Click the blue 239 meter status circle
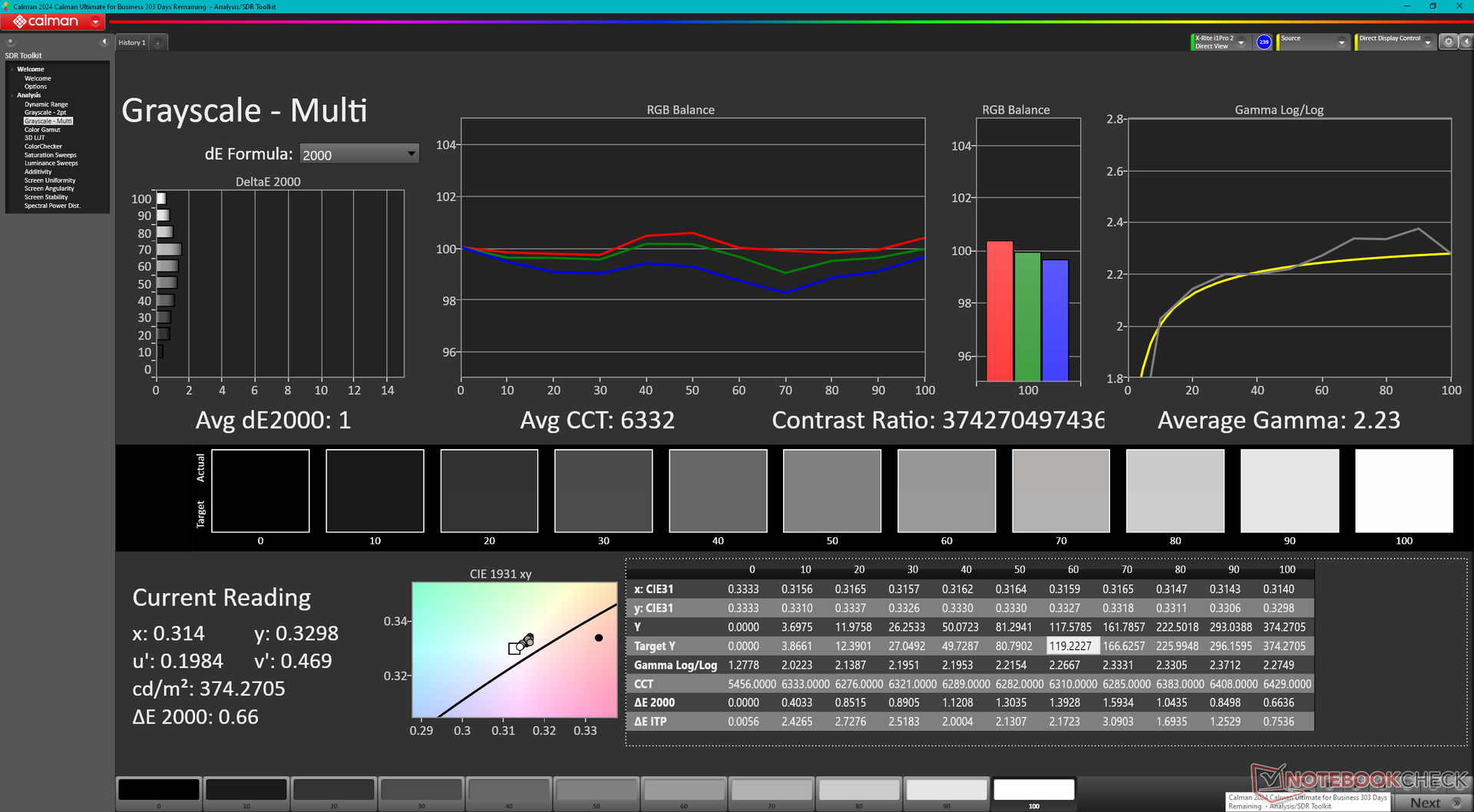Screen dimensions: 1474x812 click(1263, 42)
